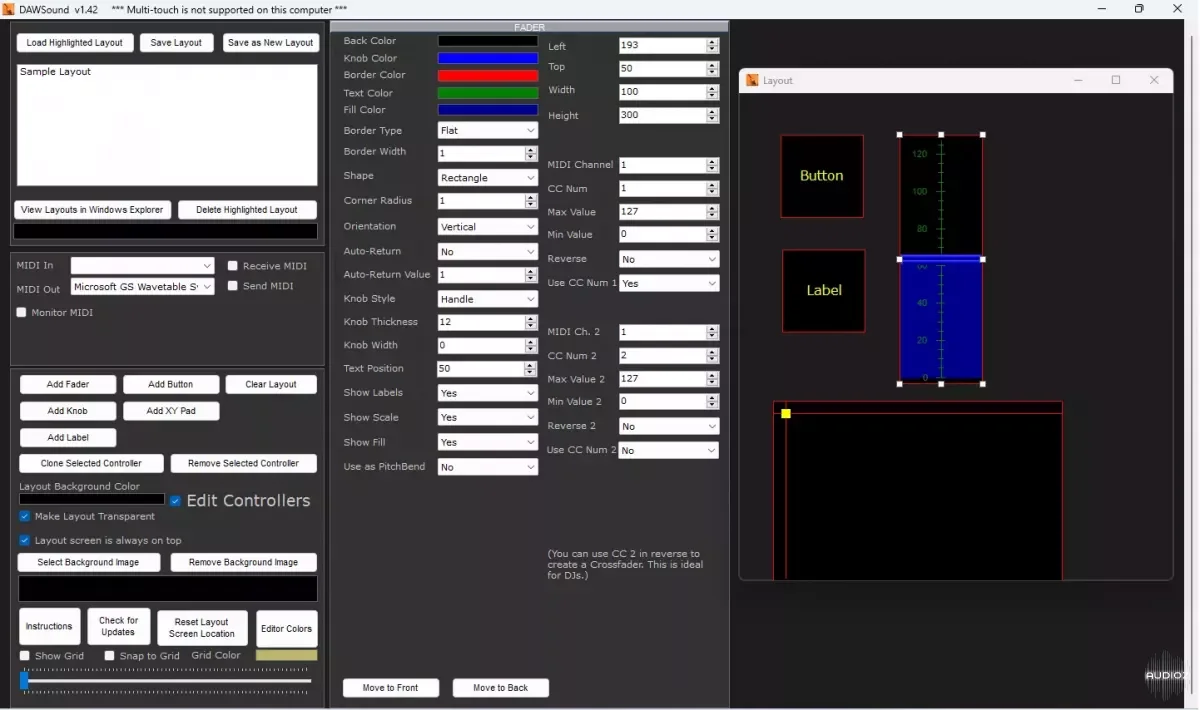Click the Add Knob button

coord(68,411)
